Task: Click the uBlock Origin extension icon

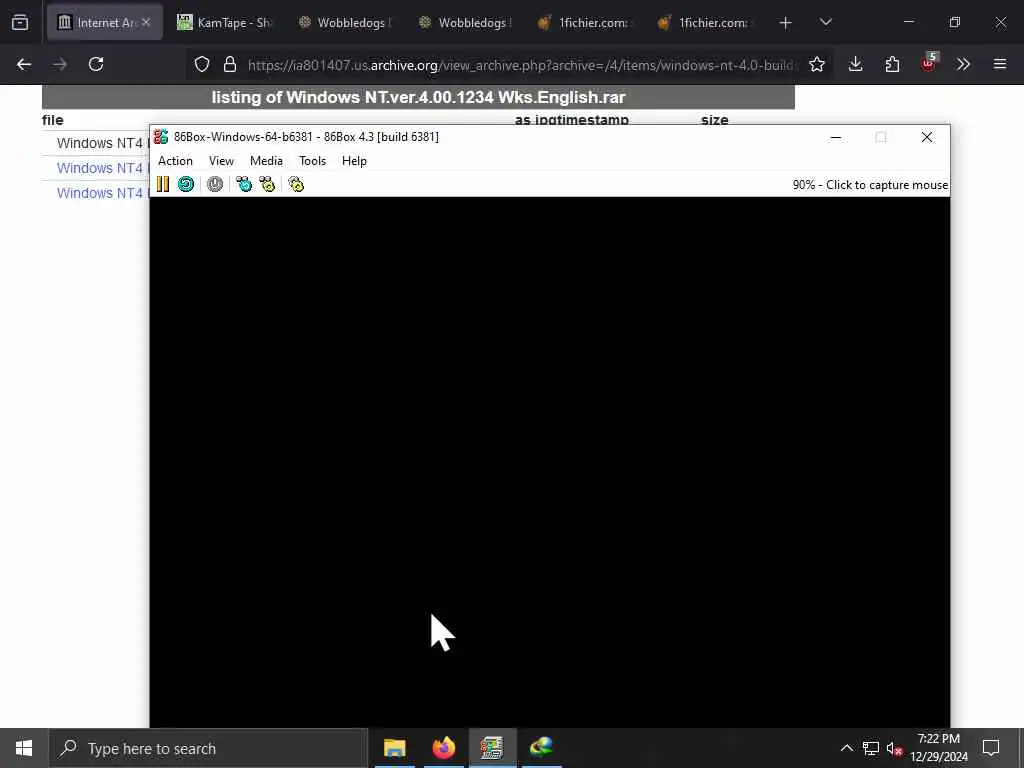Action: pos(928,64)
